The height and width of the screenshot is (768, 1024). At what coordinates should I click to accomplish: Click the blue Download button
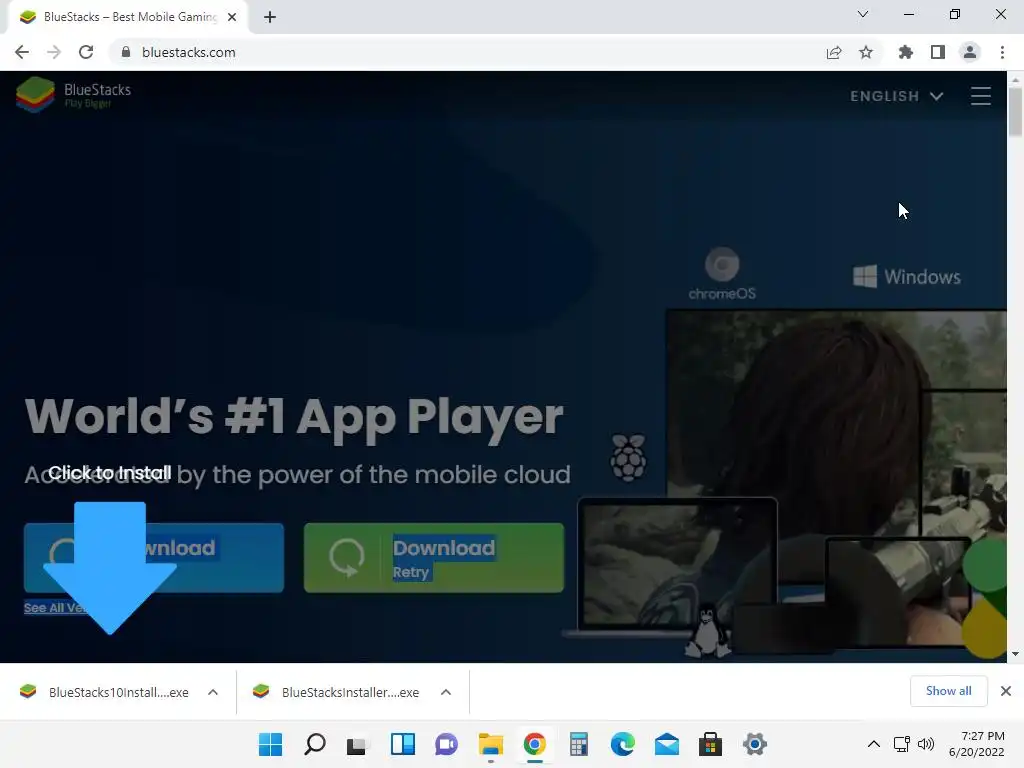pyautogui.click(x=154, y=558)
